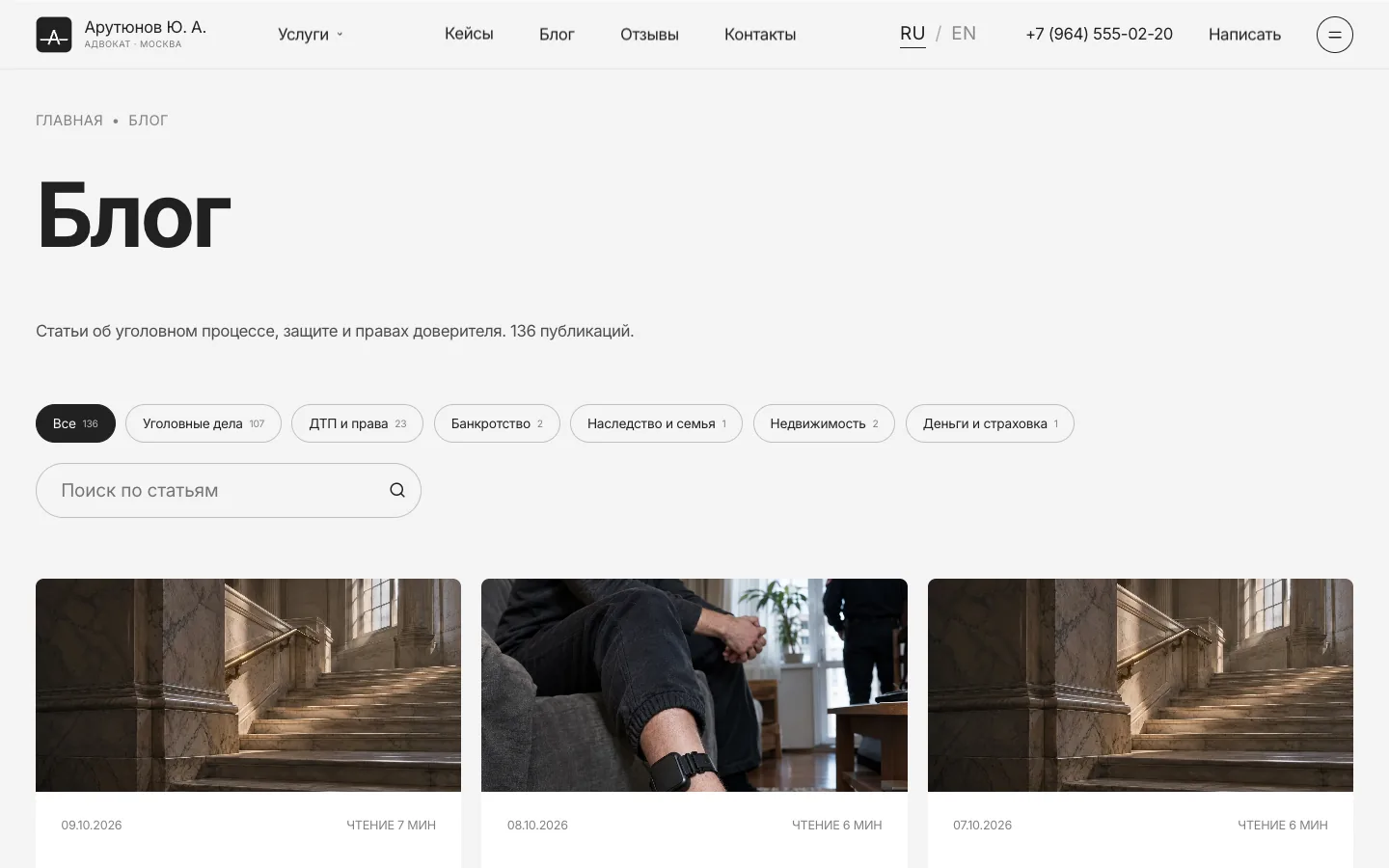Filter articles by ДТП и права
1389x868 pixels.
click(x=357, y=423)
